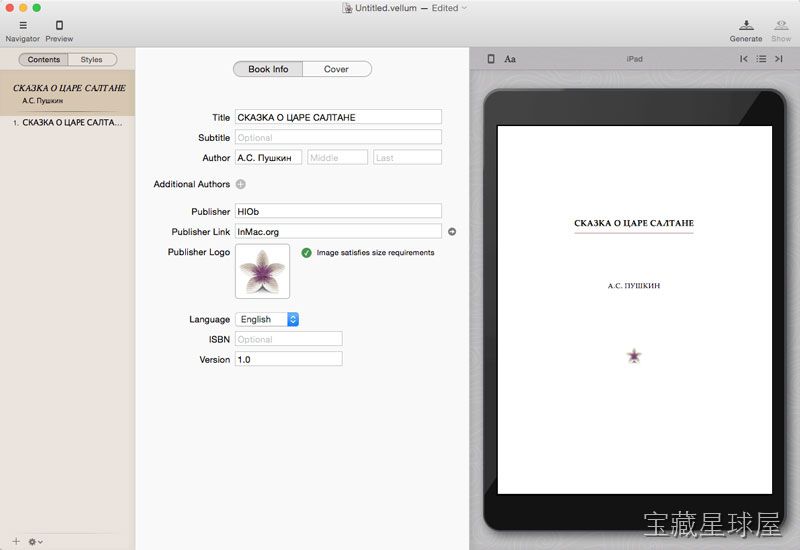Click the Publisher Logo flower thumbnail

pyautogui.click(x=262, y=271)
